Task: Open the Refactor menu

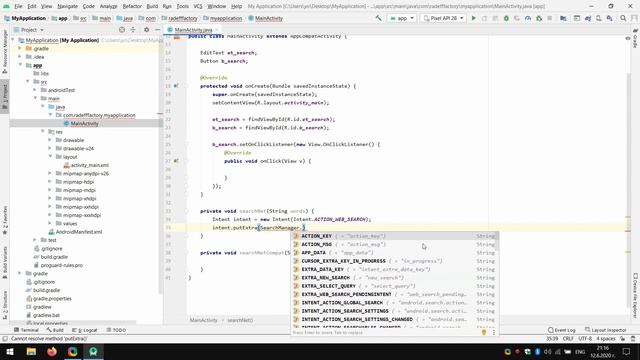Action: click(x=132, y=6)
